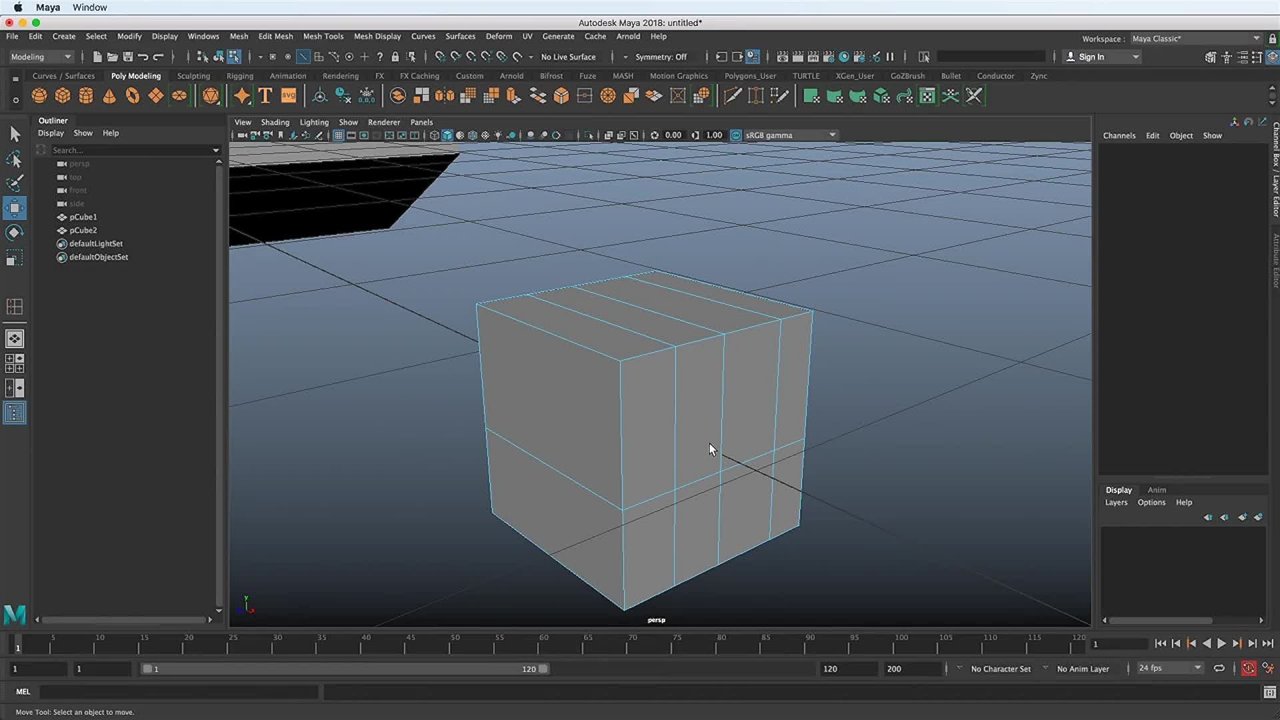Select pCube2 in the Outliner

pos(83,230)
